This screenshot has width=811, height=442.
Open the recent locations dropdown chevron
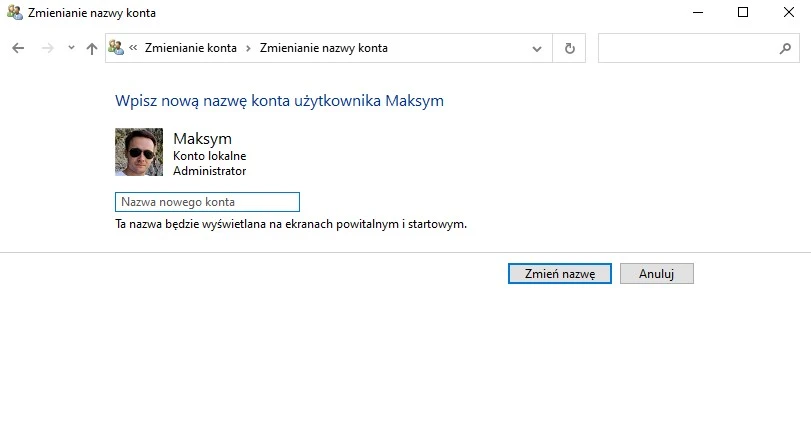70,48
